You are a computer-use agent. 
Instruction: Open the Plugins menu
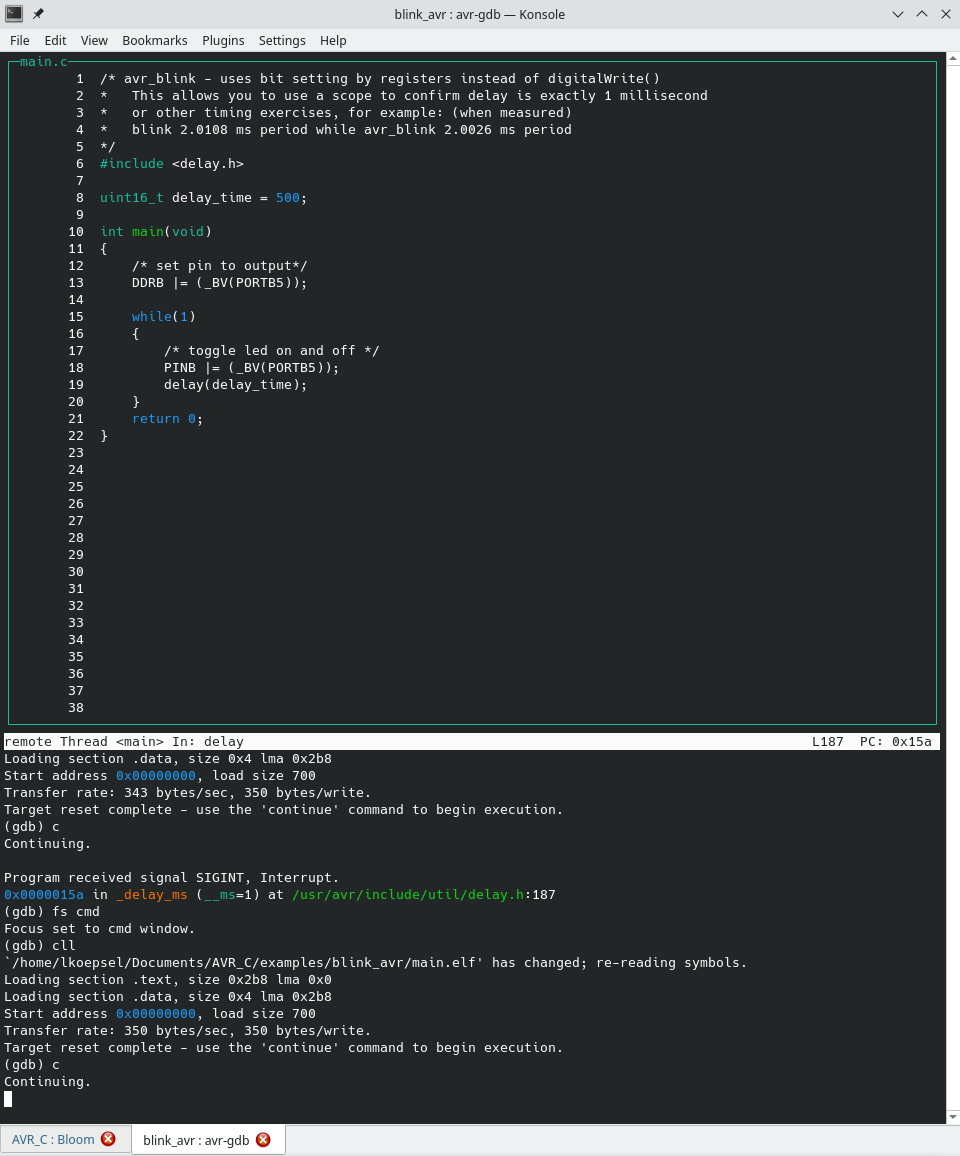point(223,41)
